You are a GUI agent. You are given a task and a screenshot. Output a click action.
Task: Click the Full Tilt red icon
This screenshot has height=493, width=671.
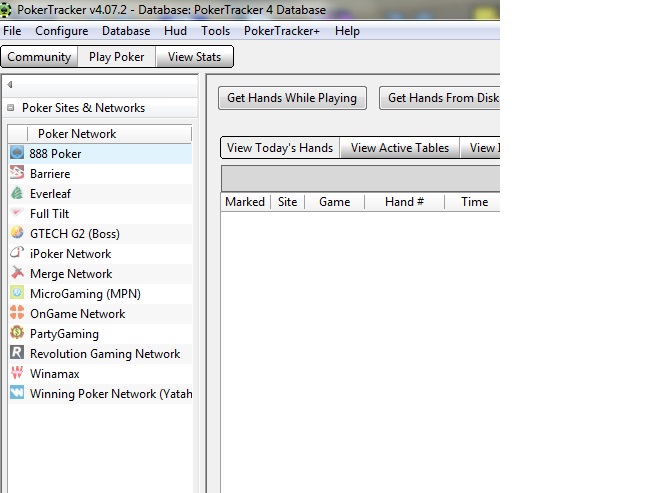tap(17, 213)
